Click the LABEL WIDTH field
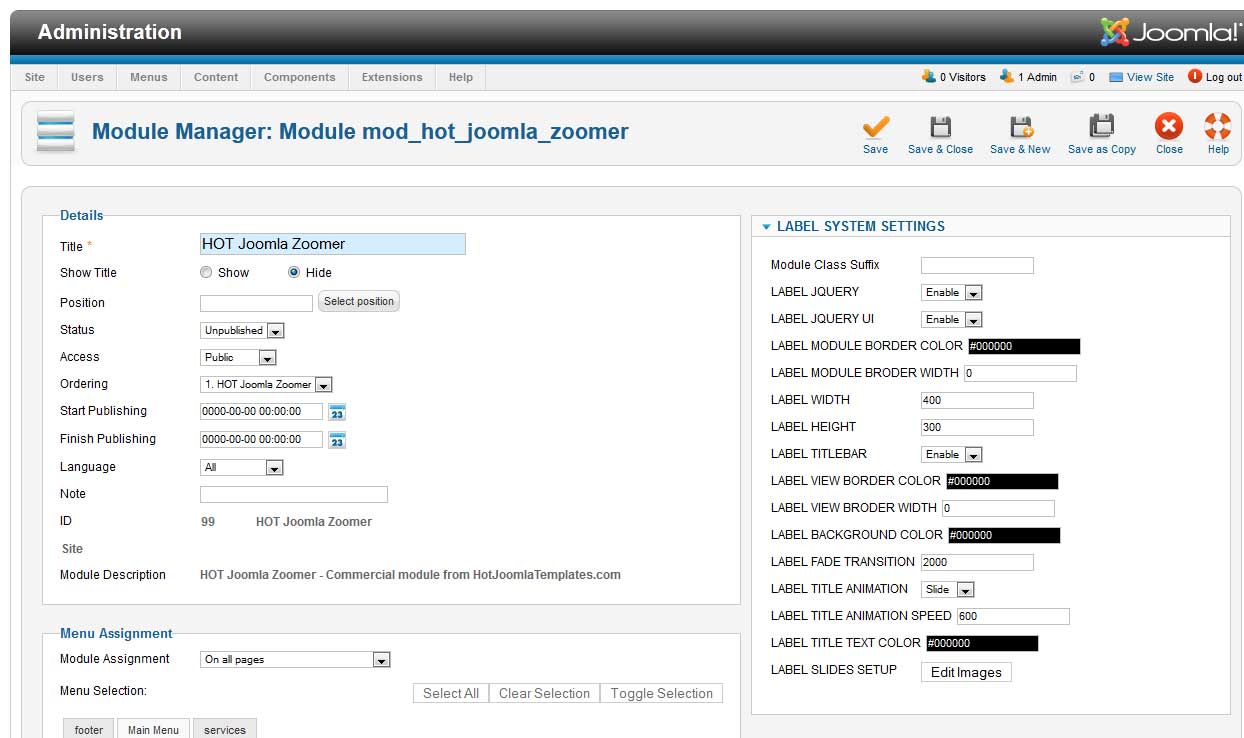This screenshot has height=738, width=1244. tap(977, 400)
